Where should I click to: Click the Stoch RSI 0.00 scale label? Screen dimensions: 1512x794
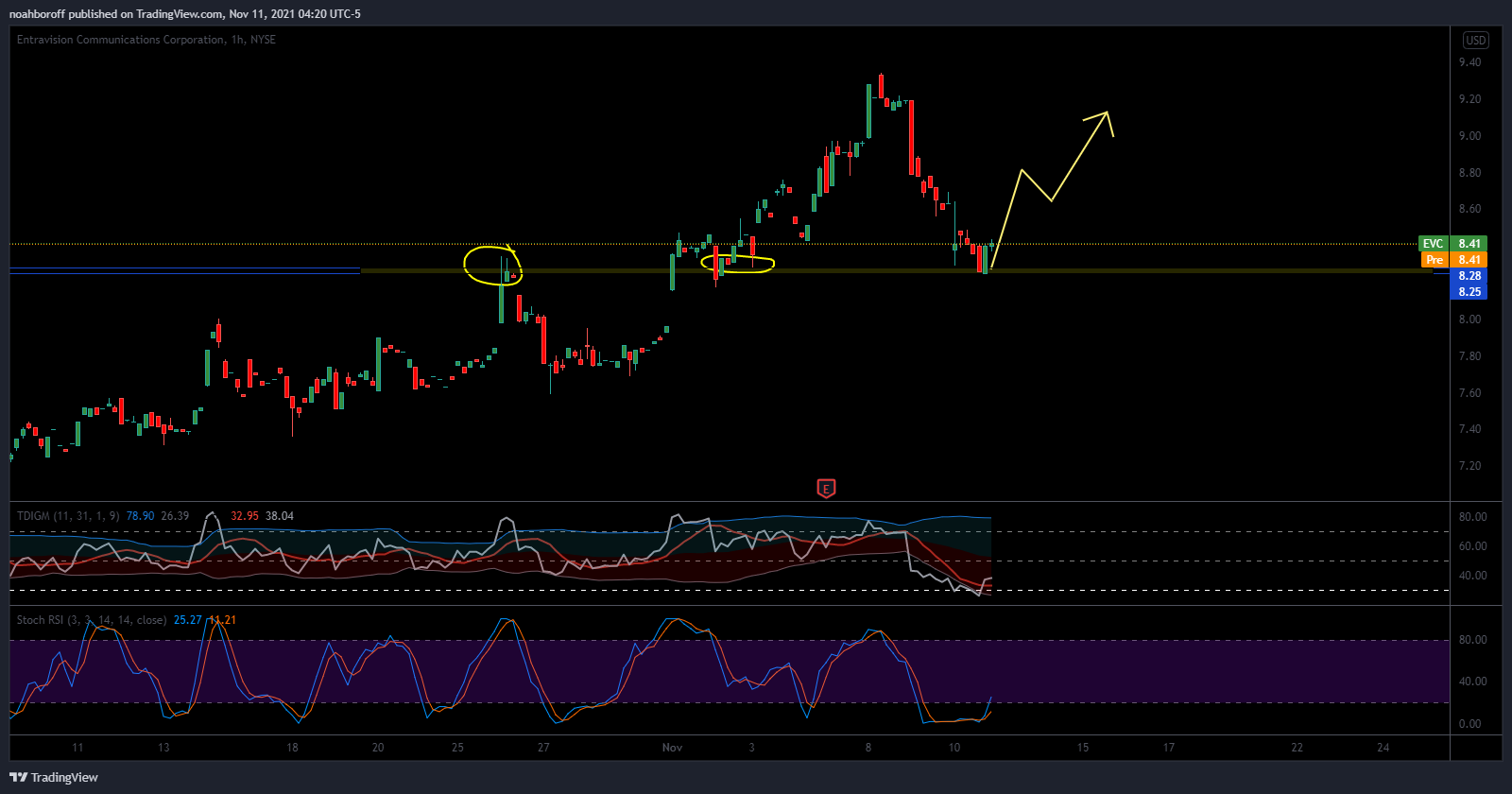(1469, 724)
